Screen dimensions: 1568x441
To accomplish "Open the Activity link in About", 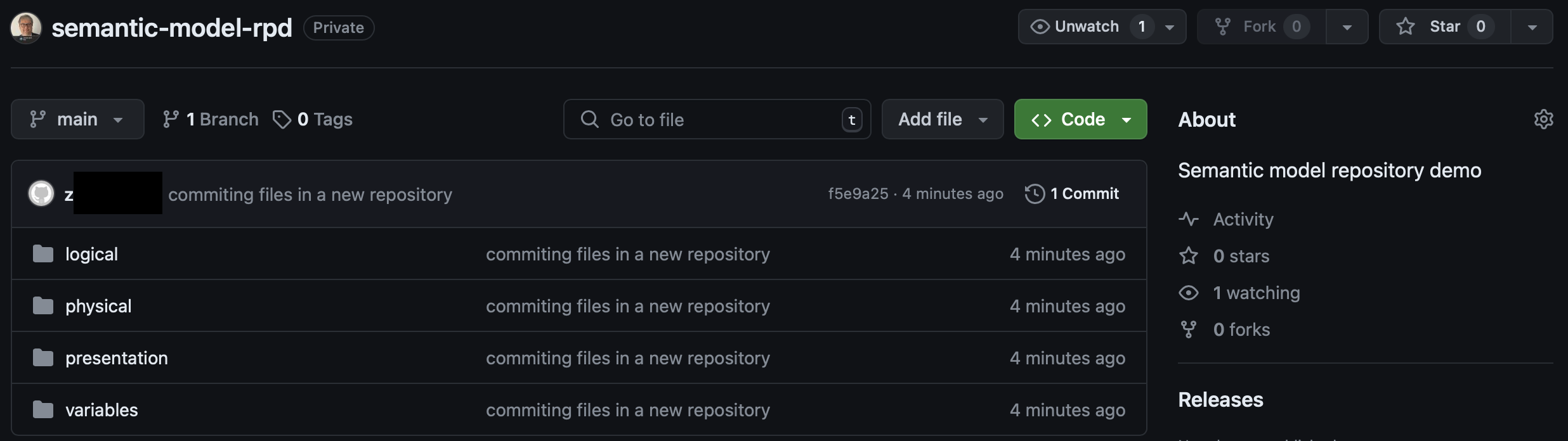I will [x=1226, y=219].
